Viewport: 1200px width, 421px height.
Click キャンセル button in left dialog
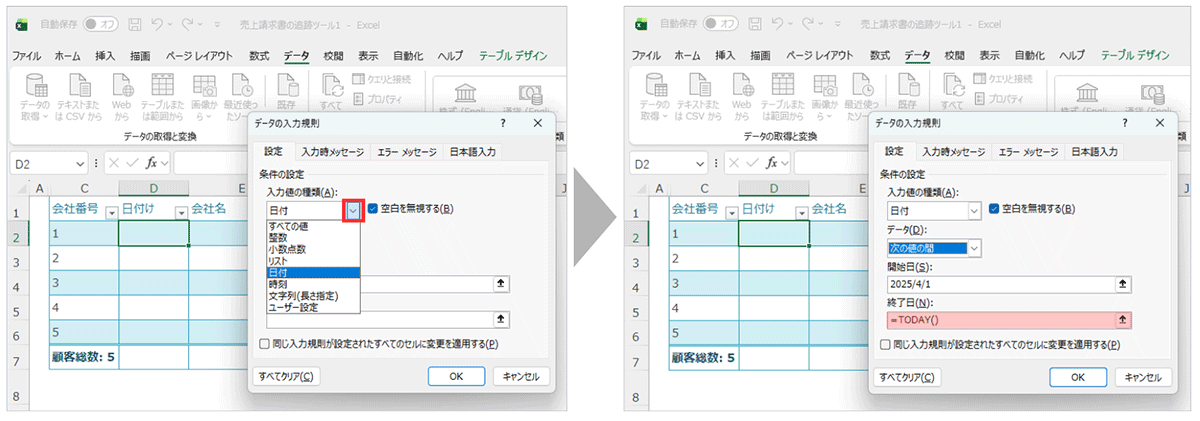[521, 377]
